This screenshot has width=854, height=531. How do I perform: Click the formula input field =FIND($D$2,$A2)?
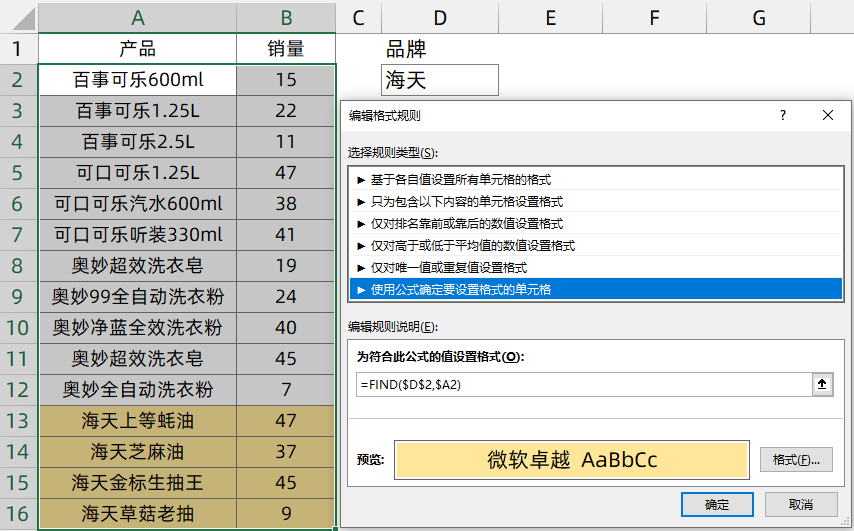pyautogui.click(x=584, y=384)
